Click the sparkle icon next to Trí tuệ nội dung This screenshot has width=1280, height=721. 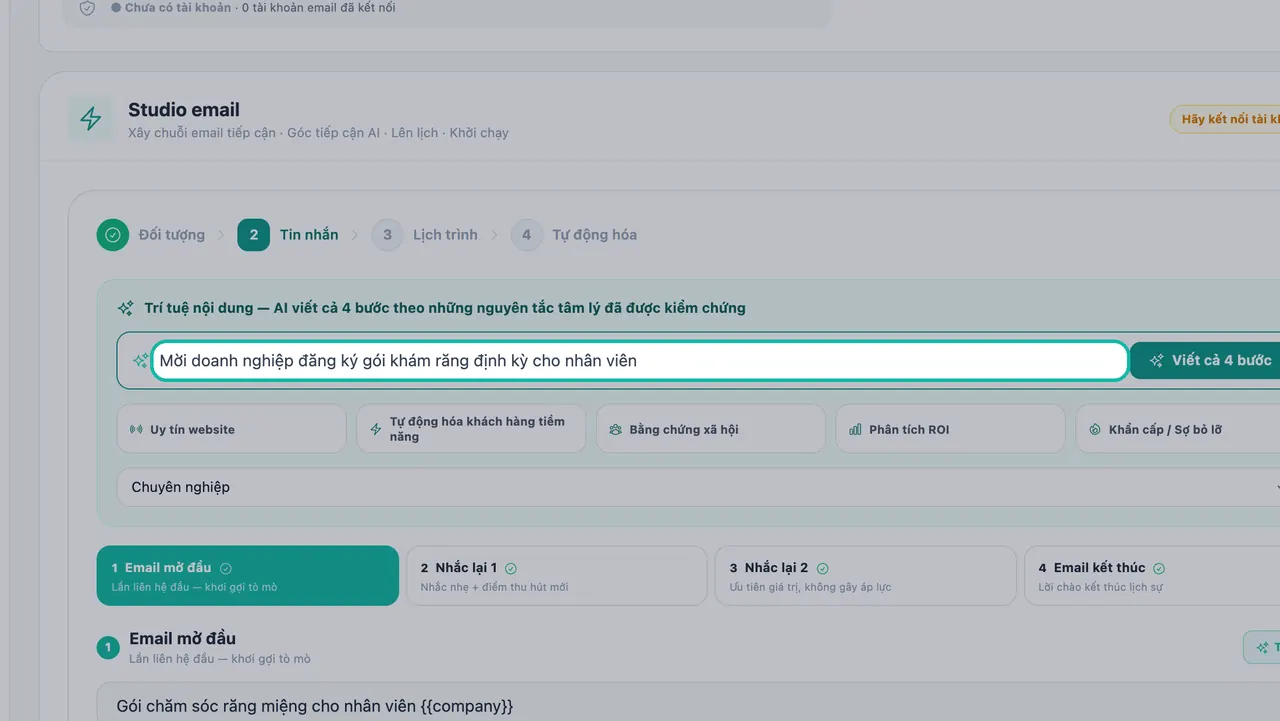coord(125,308)
